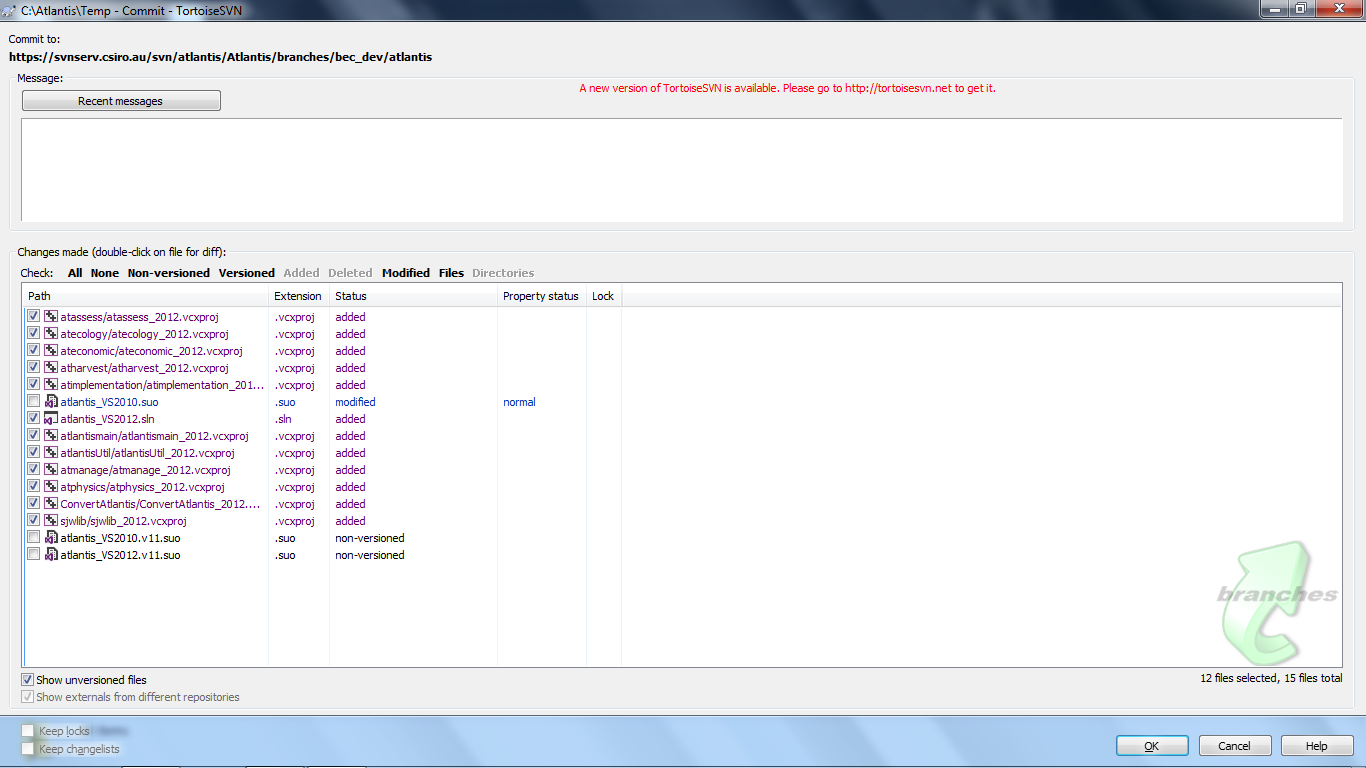1366x768 pixels.
Task: Choose Modified in the Check filter row
Action: (x=405, y=273)
